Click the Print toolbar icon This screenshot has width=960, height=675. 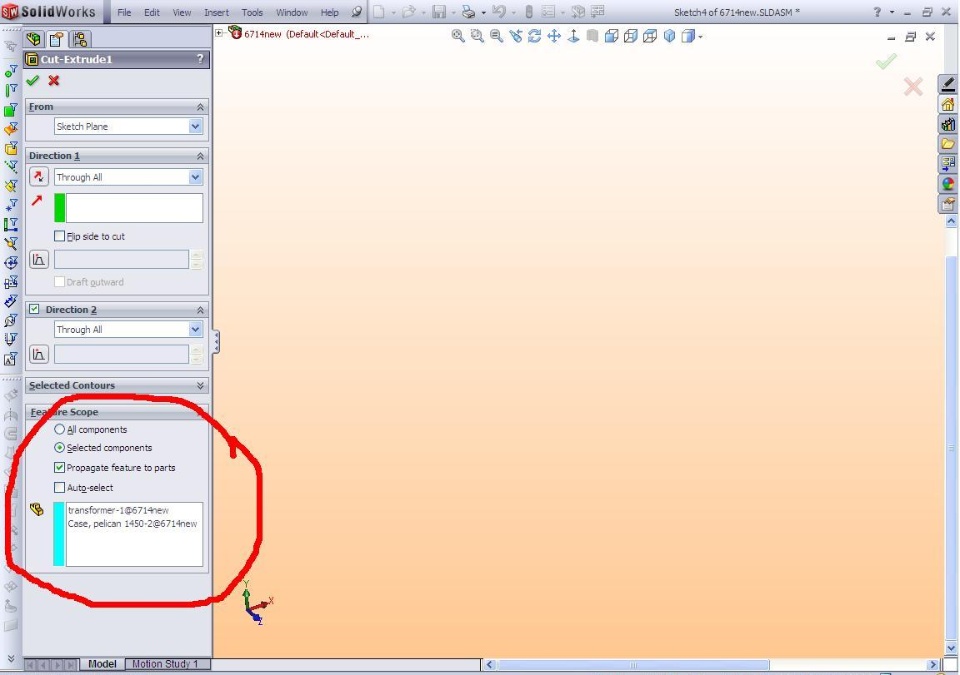[x=468, y=12]
